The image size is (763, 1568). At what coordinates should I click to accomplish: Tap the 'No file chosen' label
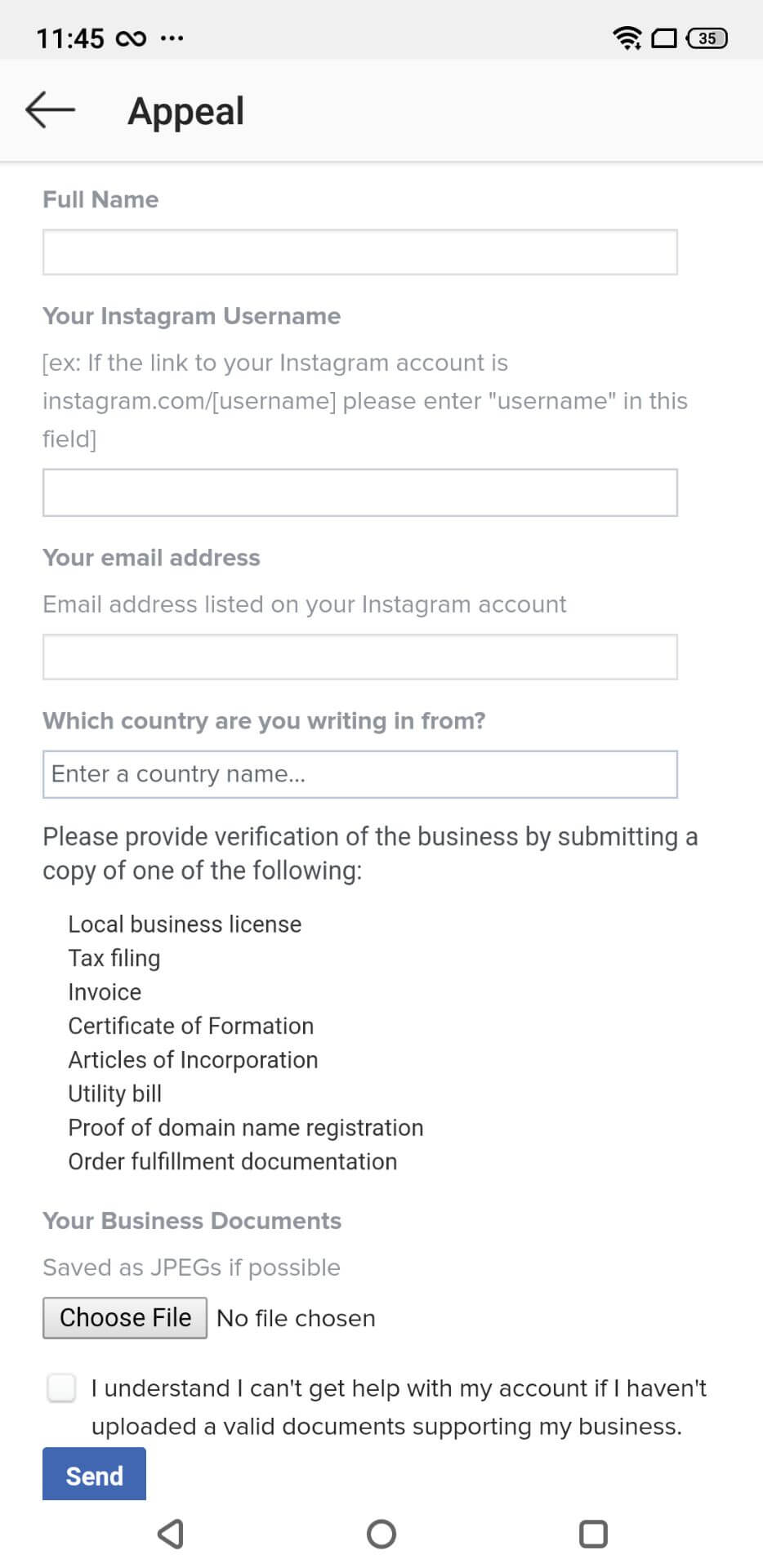click(x=295, y=1317)
